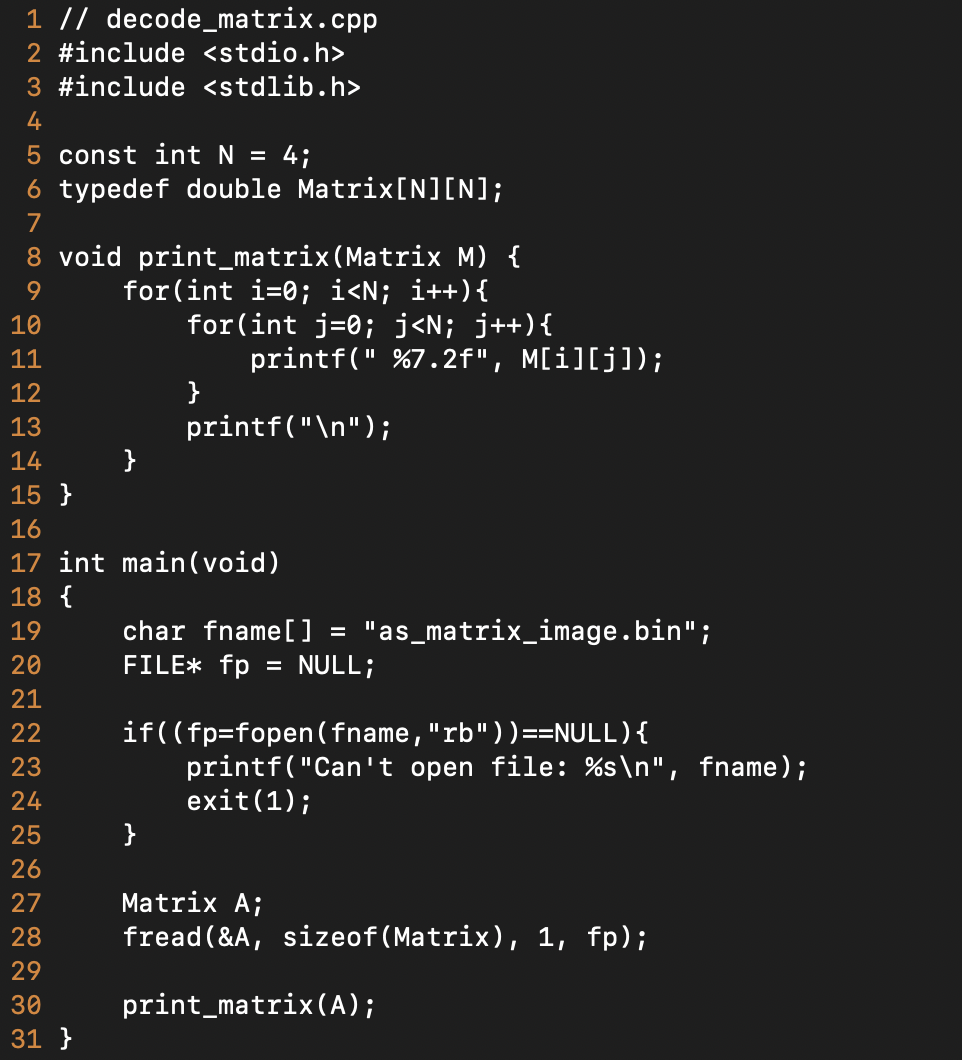Click the "as_matrix_image.bin" filename string

530,631
